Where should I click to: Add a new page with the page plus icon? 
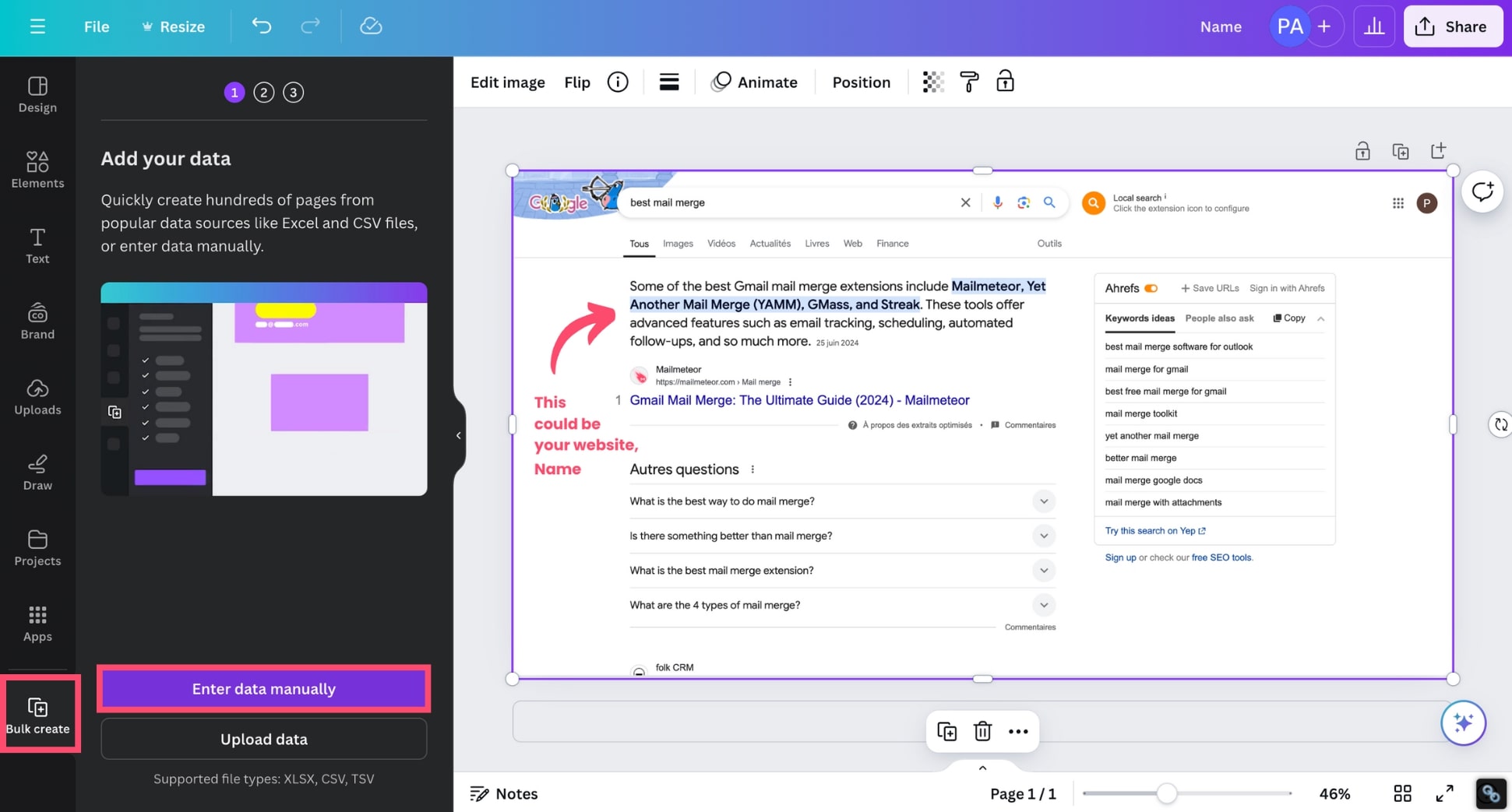(x=1438, y=150)
